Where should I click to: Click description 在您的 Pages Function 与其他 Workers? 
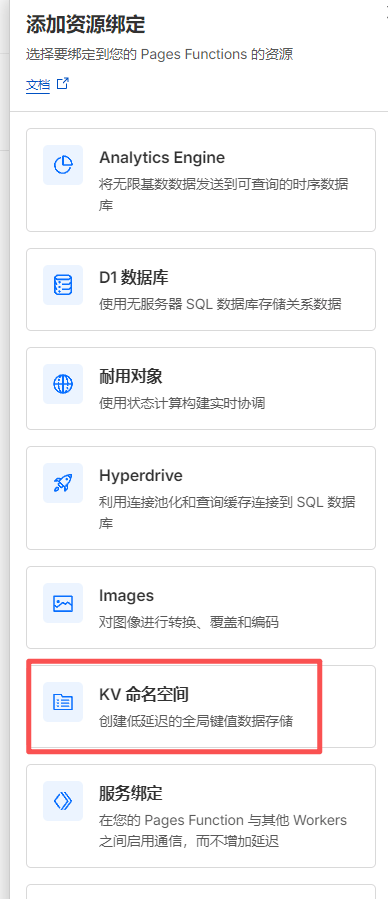coord(223,820)
